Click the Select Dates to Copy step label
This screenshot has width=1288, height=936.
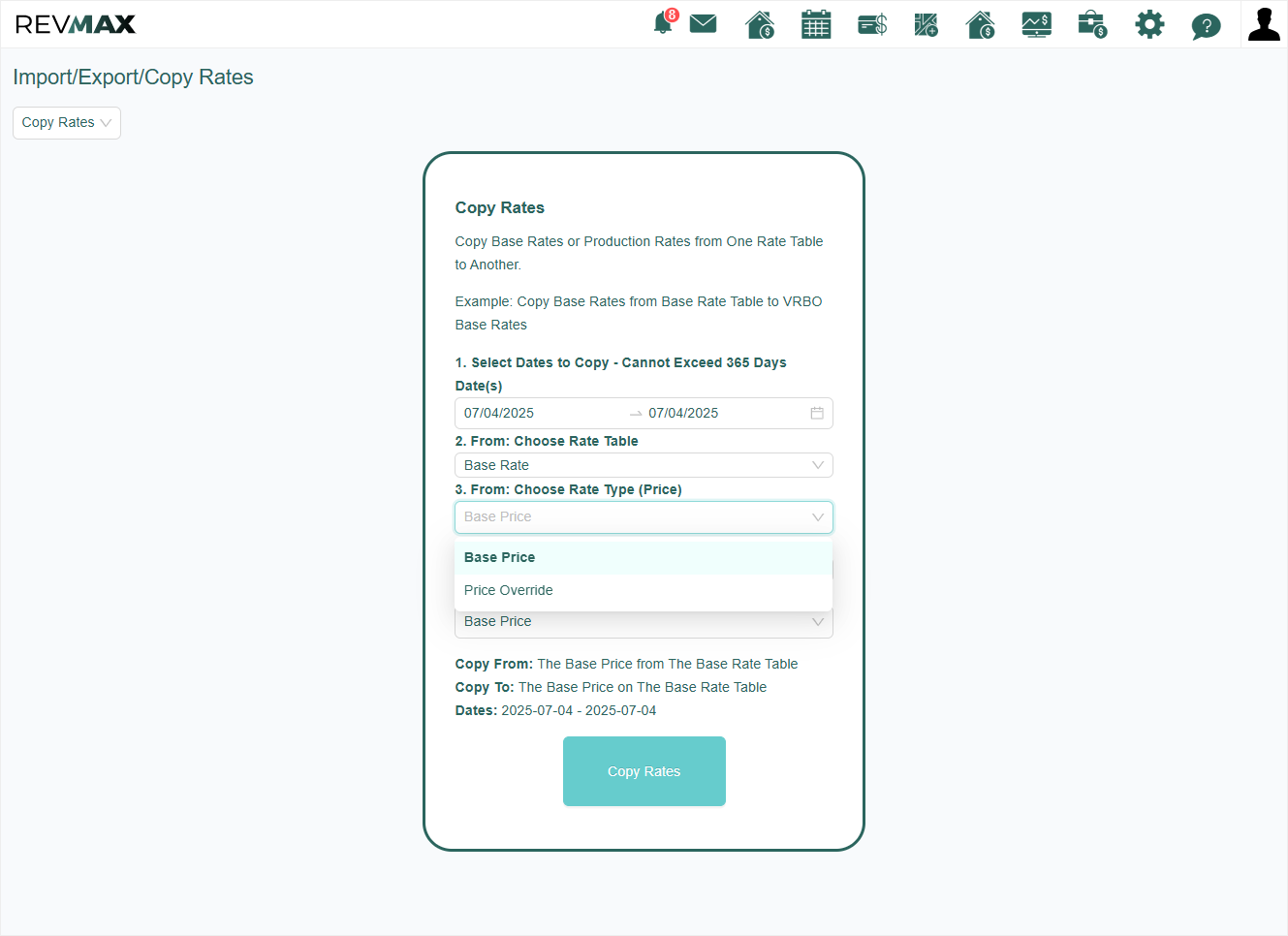click(621, 362)
